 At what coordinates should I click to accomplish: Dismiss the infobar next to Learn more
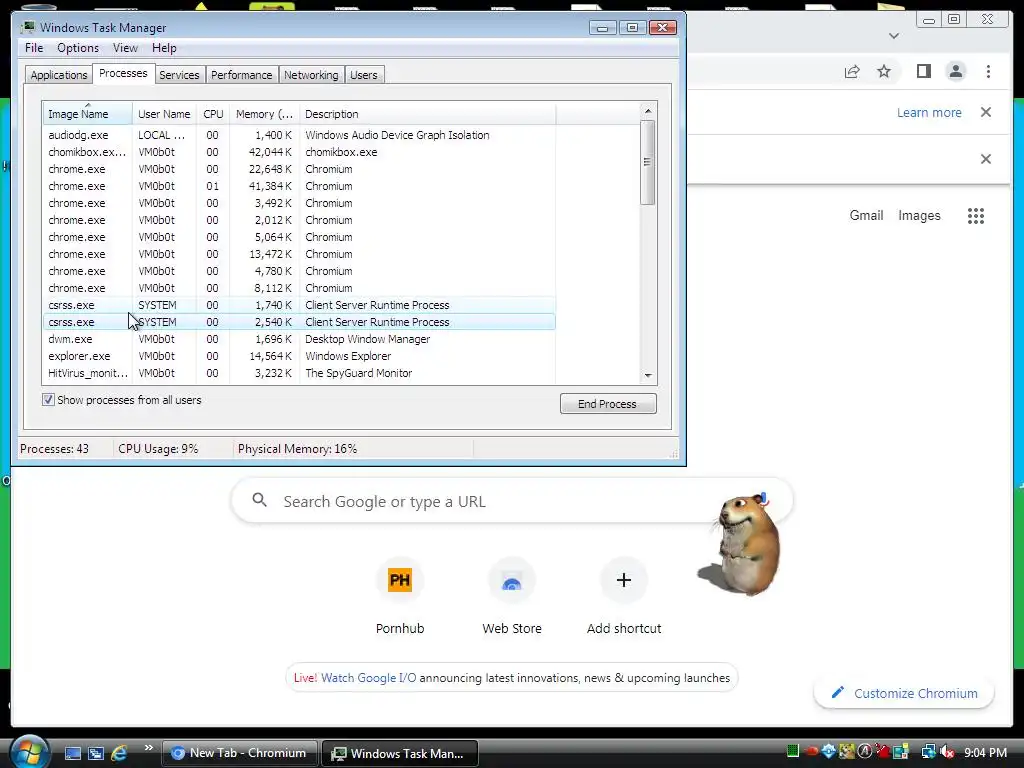pyautogui.click(x=986, y=112)
